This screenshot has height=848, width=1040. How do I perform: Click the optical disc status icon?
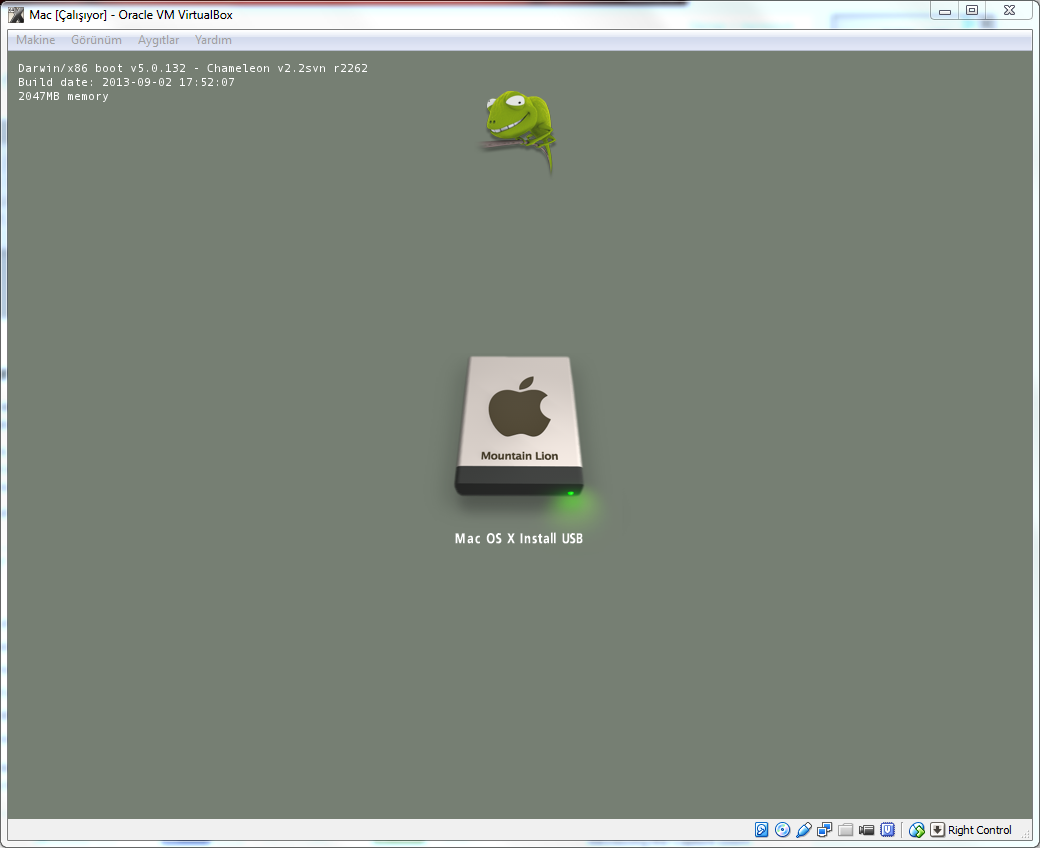(x=783, y=829)
